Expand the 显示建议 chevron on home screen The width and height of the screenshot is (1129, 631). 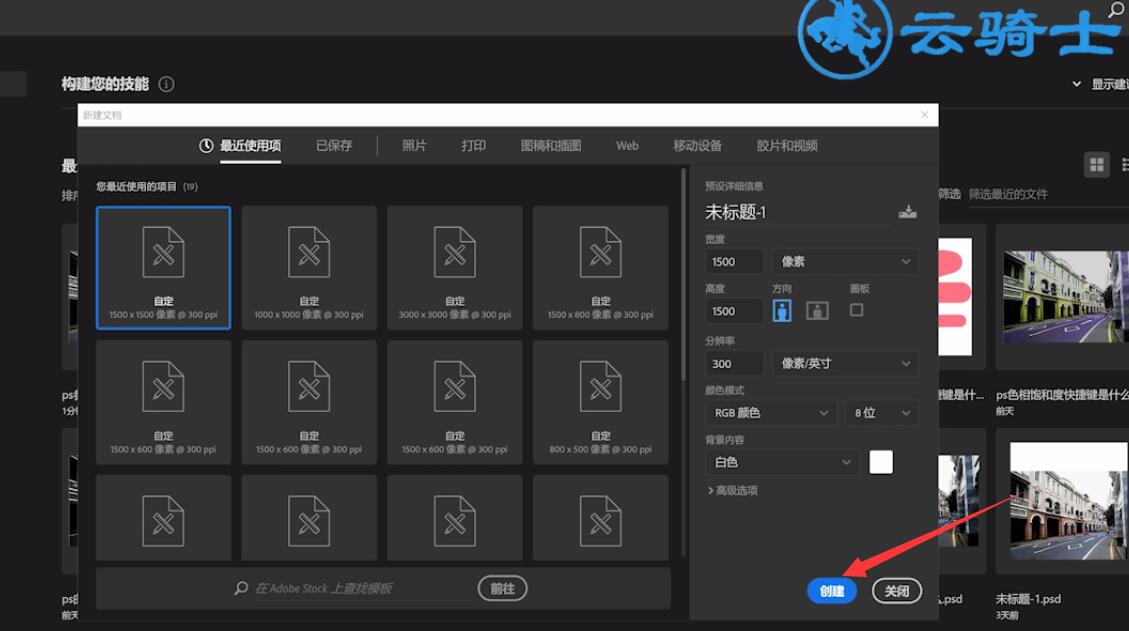pos(1076,84)
